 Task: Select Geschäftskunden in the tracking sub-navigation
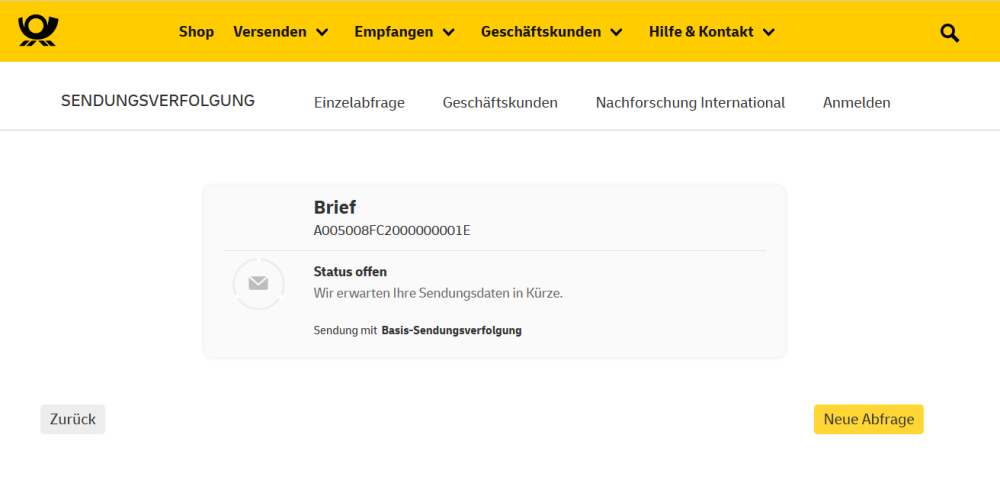(500, 102)
